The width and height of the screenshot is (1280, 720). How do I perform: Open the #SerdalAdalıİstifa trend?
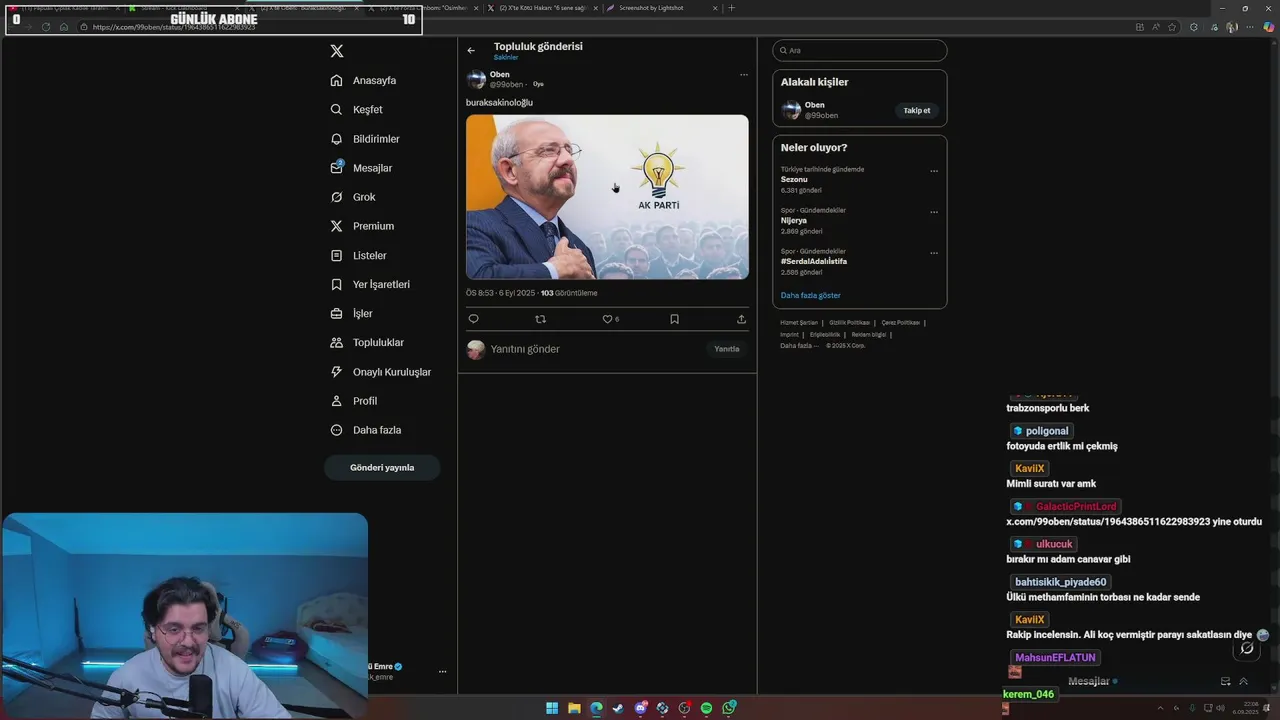[814, 262]
